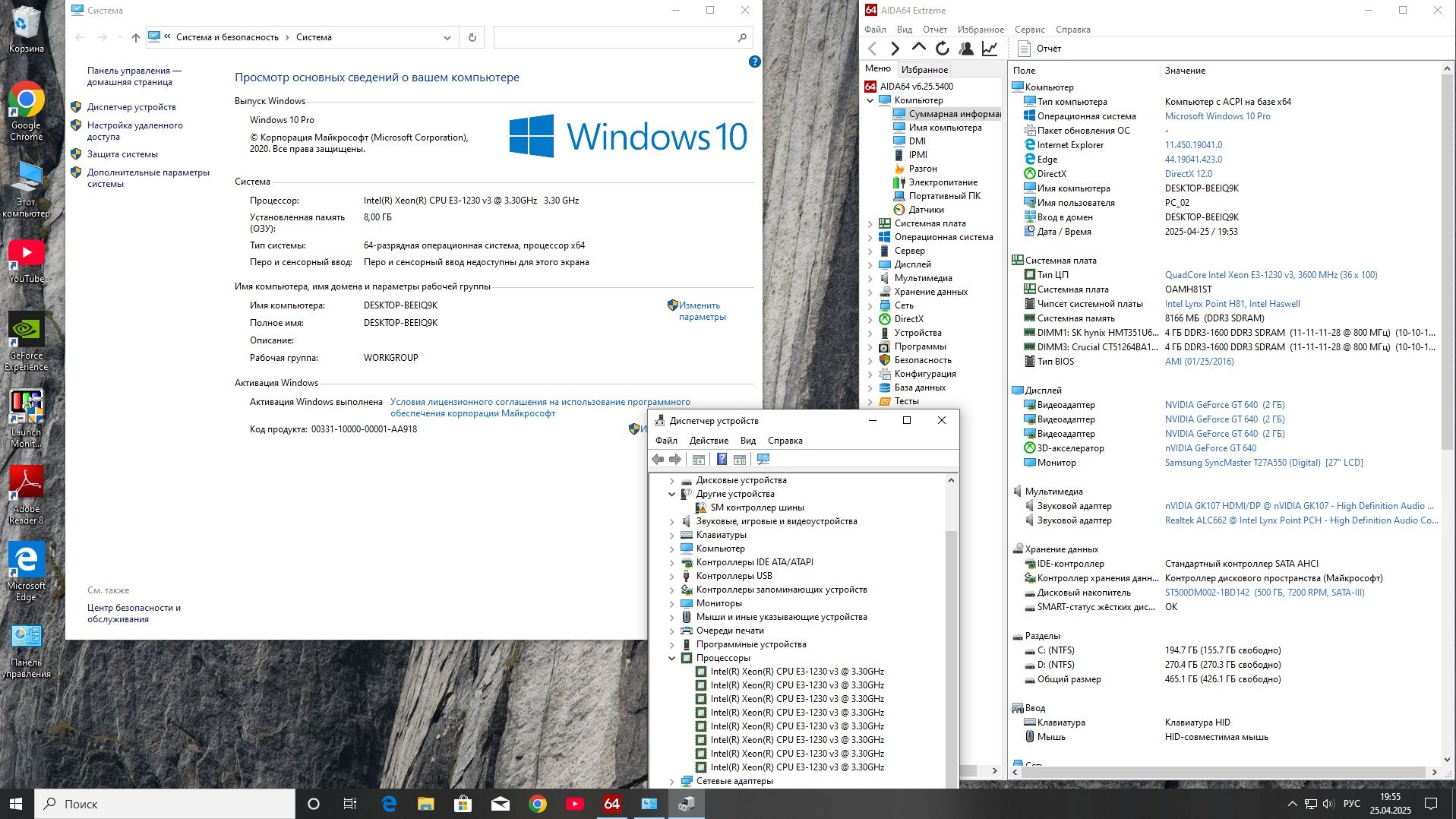Click refresh button in Система address bar

coord(472,37)
